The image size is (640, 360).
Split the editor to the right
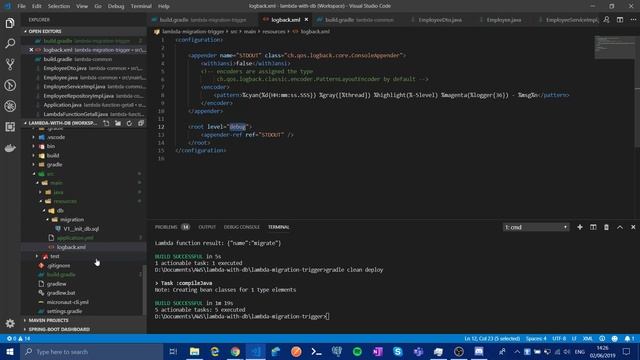(x=620, y=20)
